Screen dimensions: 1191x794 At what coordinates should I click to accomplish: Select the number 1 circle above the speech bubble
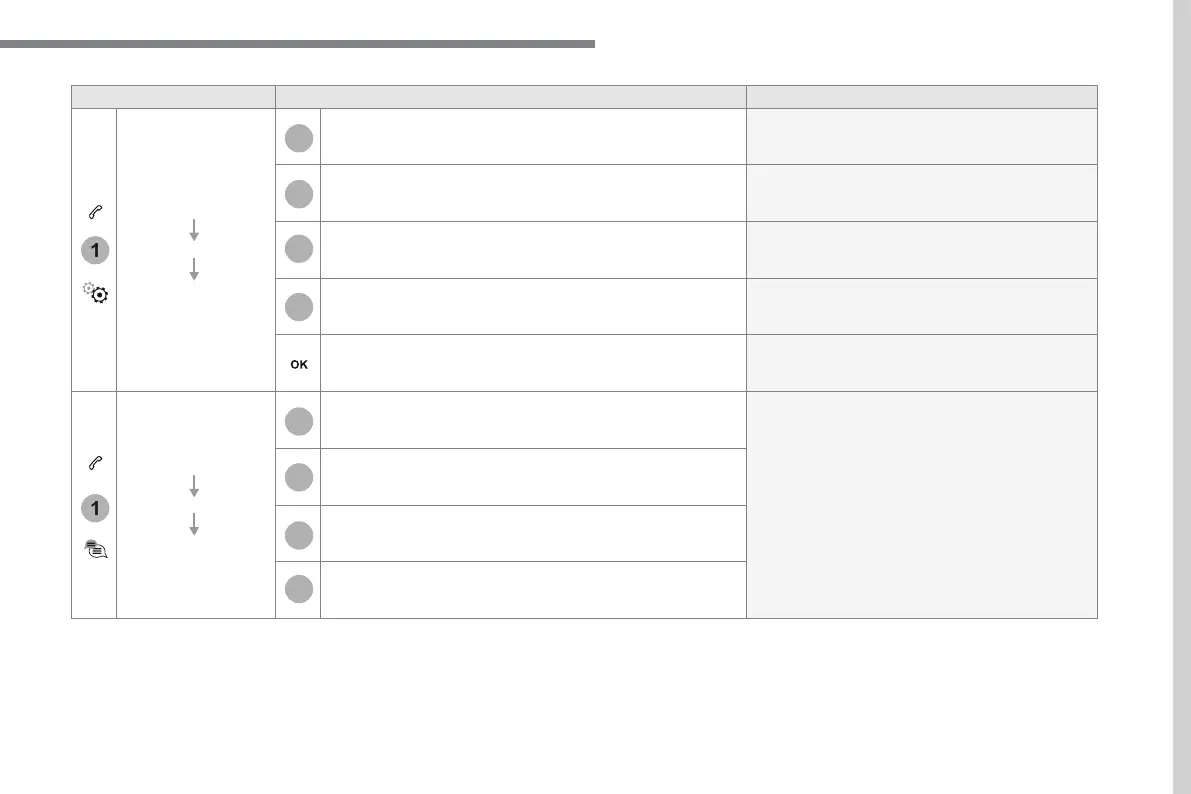pos(94,507)
